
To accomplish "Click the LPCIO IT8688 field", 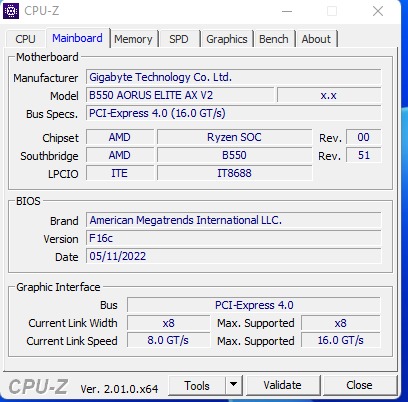I will [234, 173].
